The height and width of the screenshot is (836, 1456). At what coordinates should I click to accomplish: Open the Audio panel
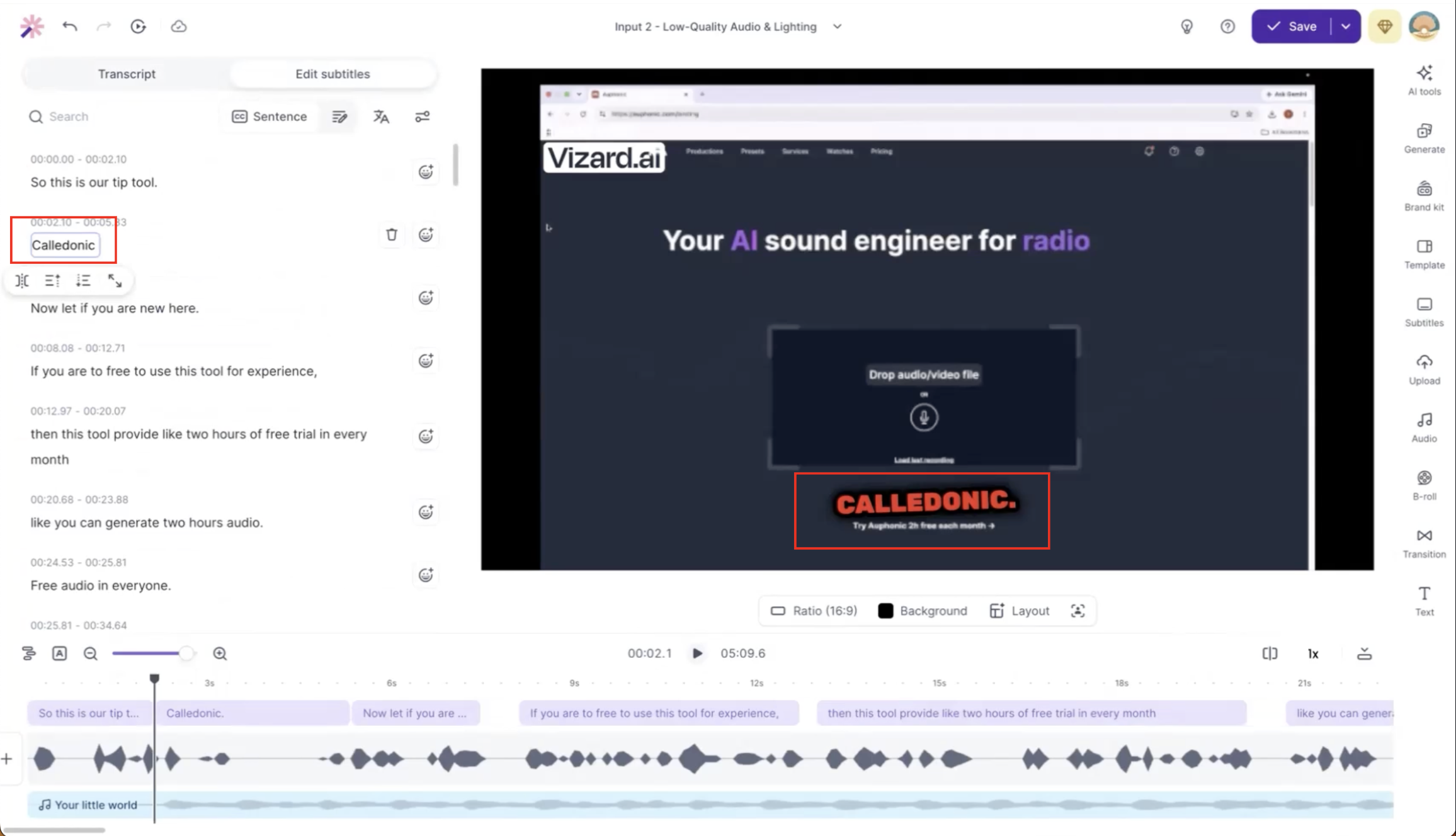tap(1424, 428)
